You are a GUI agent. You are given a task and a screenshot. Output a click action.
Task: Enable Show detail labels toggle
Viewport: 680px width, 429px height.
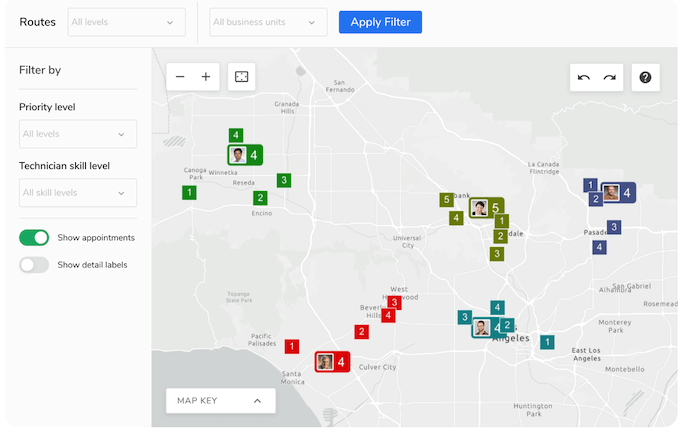[34, 265]
